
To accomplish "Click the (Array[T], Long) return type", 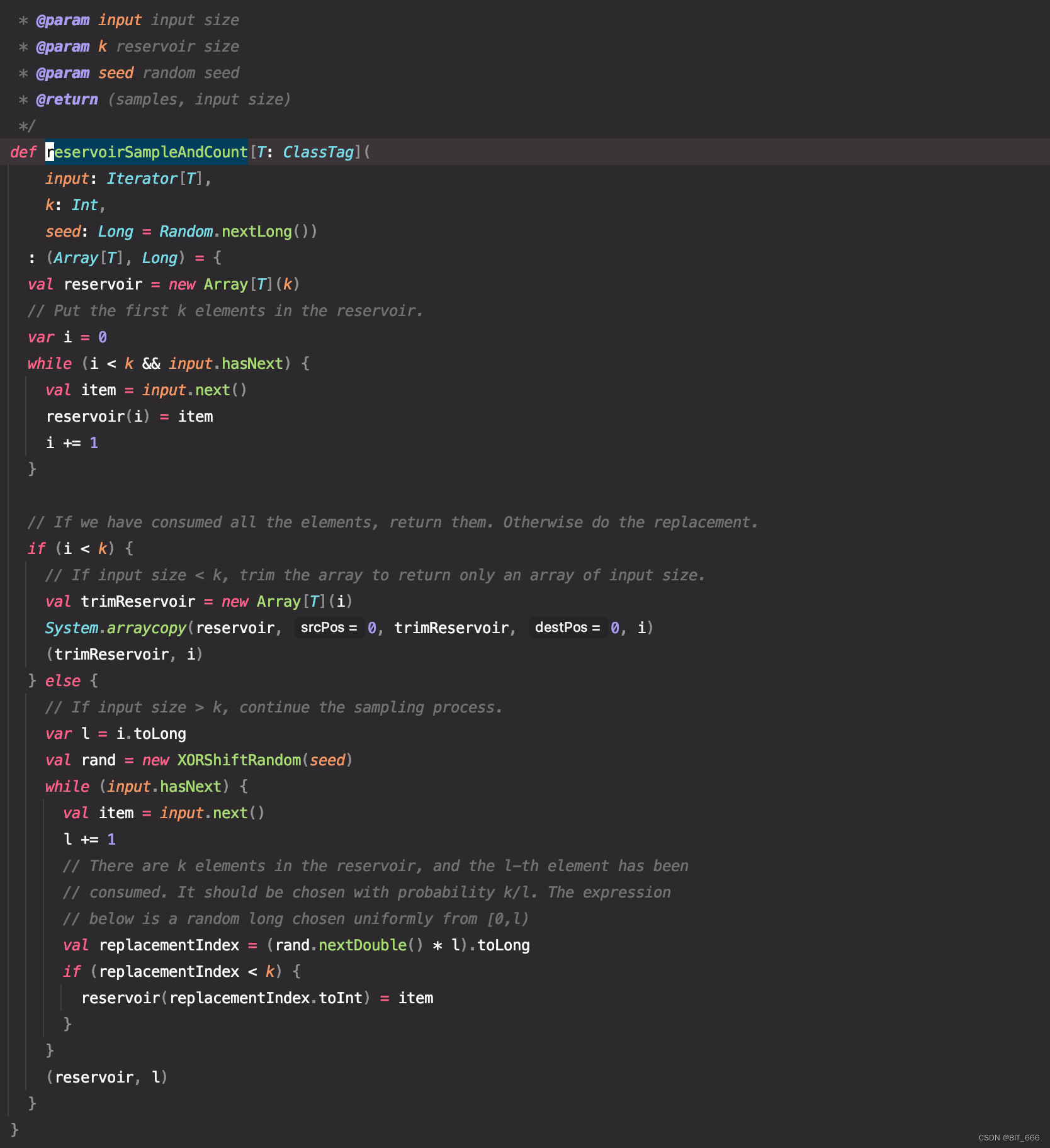I will [116, 258].
